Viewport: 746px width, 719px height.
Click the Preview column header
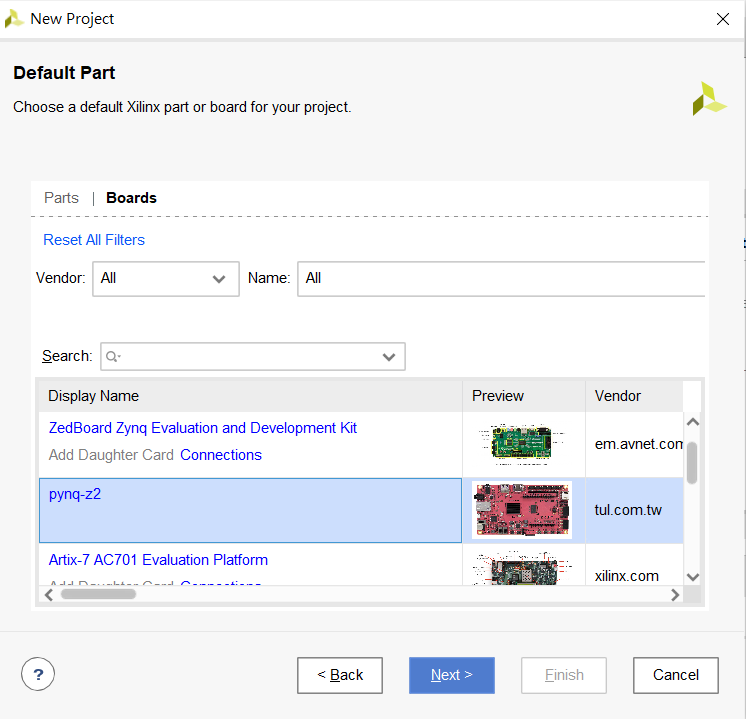[x=523, y=396]
